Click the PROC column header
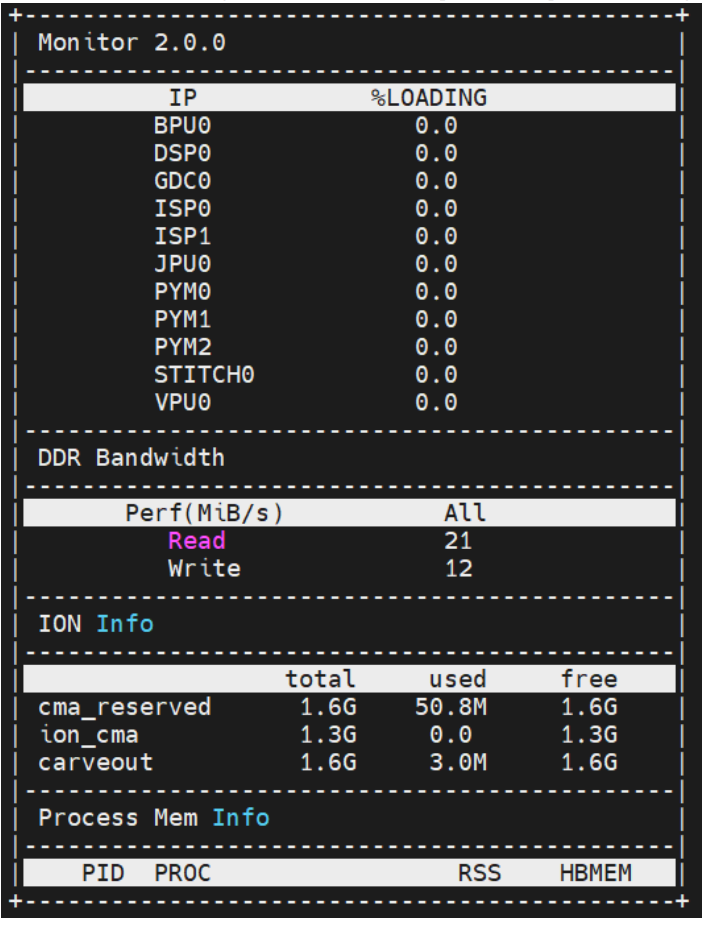 pyautogui.click(x=182, y=873)
